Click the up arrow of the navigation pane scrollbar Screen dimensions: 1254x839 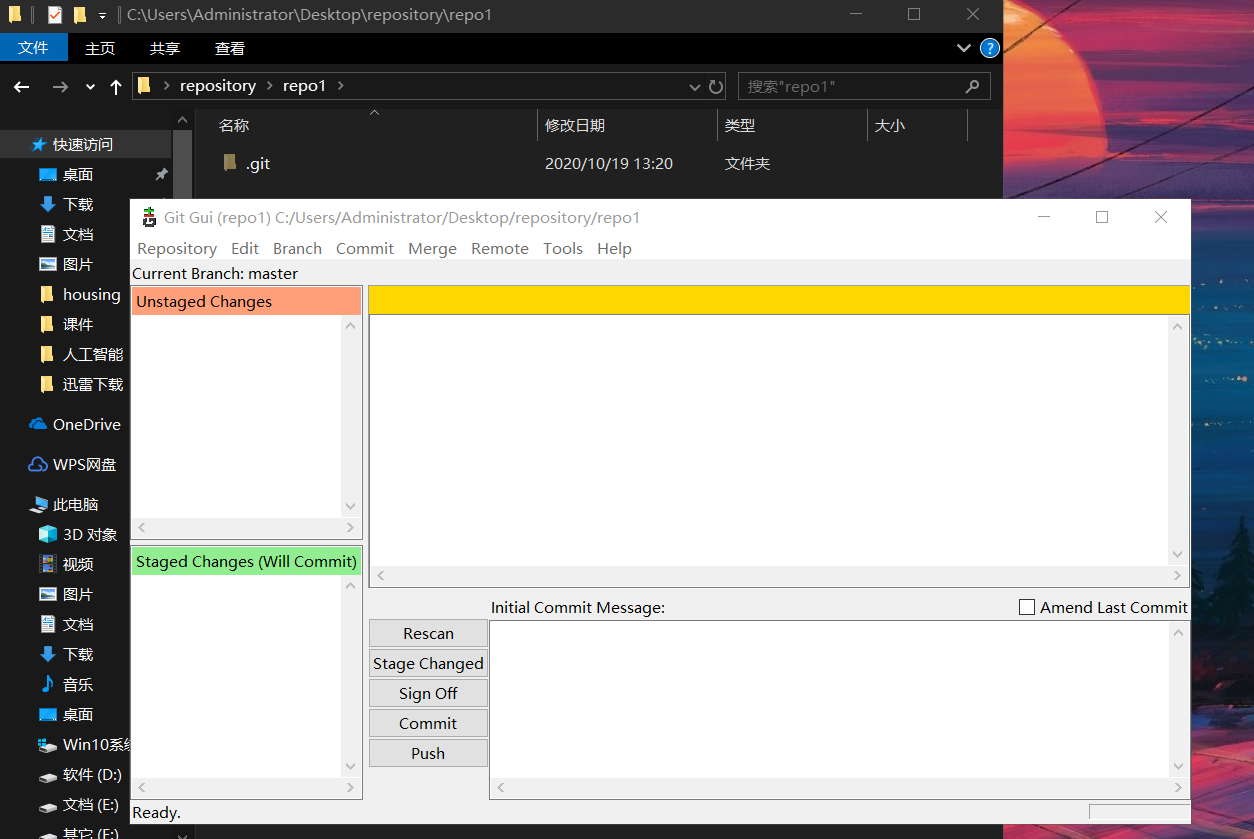pyautogui.click(x=182, y=119)
